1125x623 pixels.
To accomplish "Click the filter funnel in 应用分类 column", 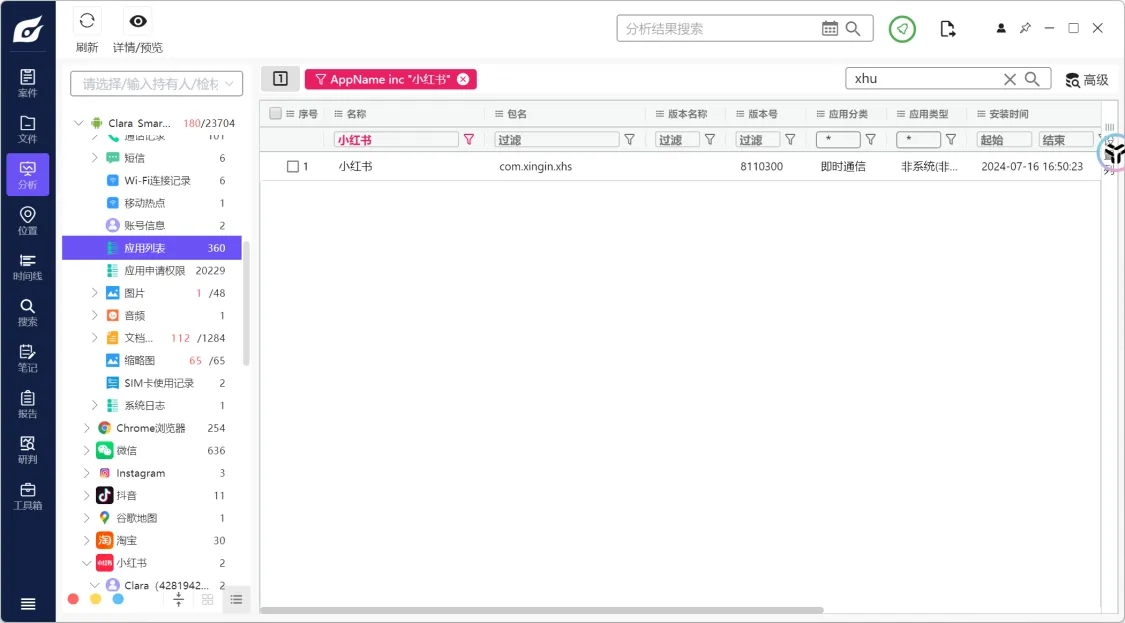I will pyautogui.click(x=870, y=139).
